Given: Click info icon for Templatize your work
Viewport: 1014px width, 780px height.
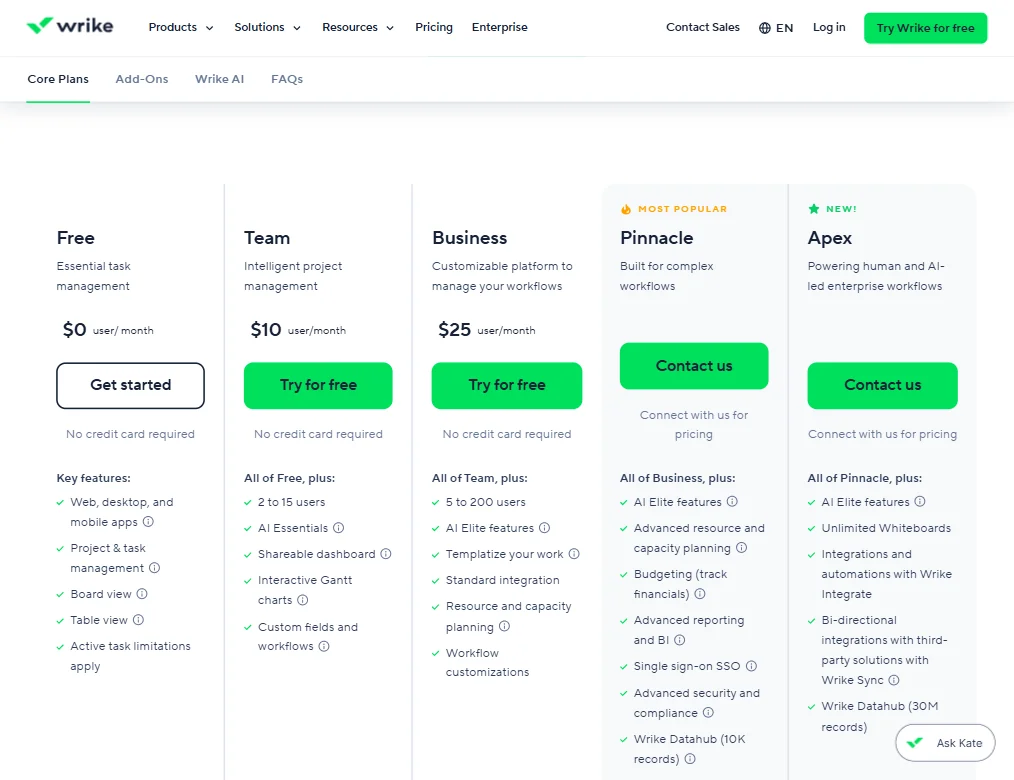Looking at the screenshot, I should (574, 553).
